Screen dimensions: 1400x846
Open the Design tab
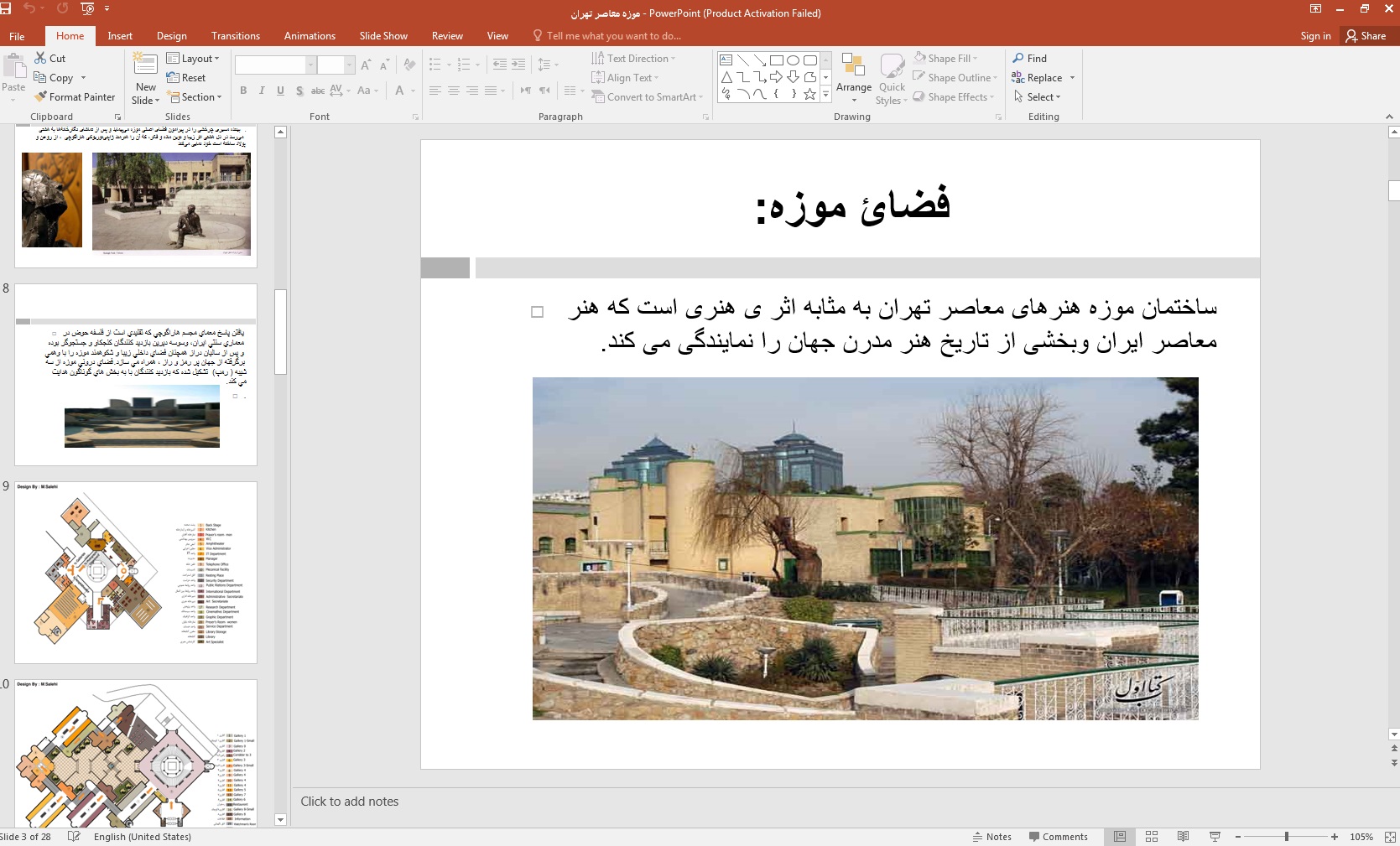tap(171, 36)
